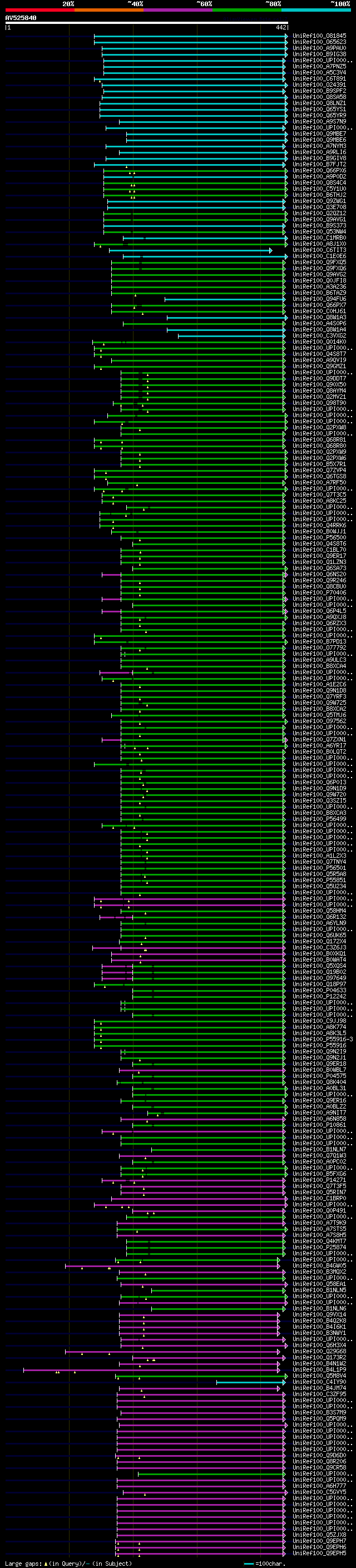
Task: Click the query end position 442
Action: pyautogui.click(x=280, y=27)
